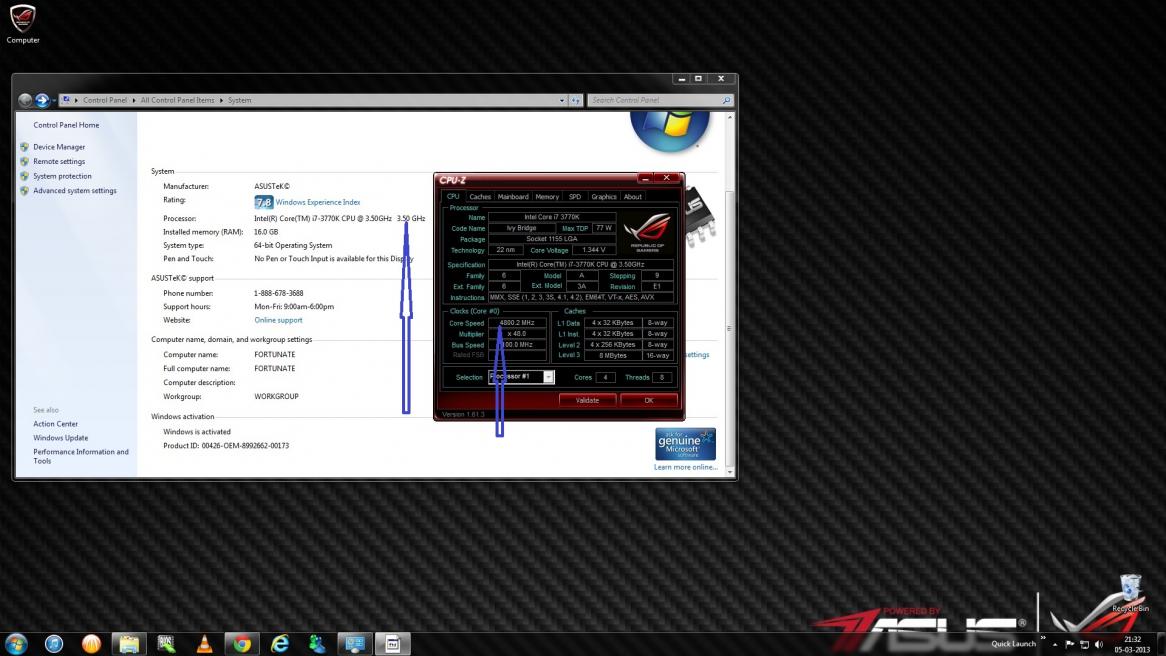Click the Quick Launch toolbar label

[1013, 644]
